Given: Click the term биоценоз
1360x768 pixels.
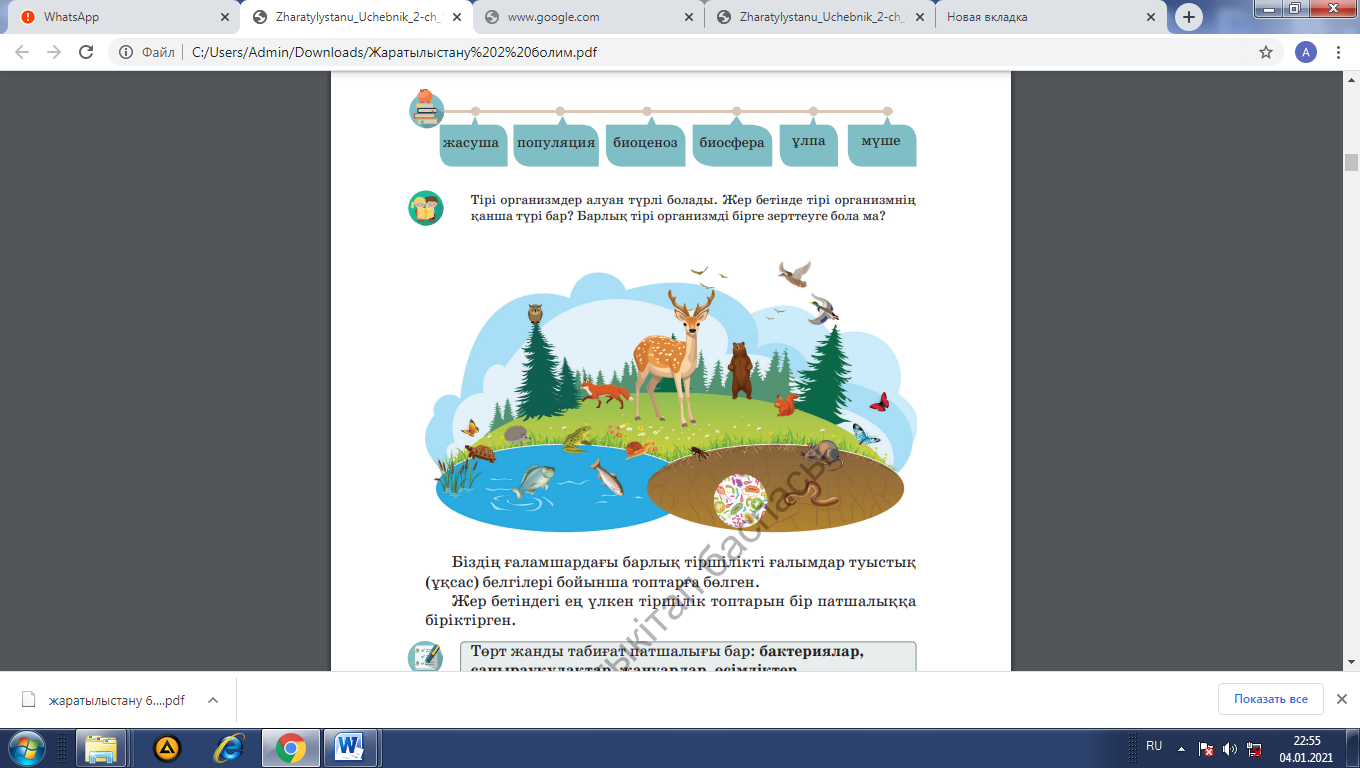Looking at the screenshot, I should coord(645,143).
